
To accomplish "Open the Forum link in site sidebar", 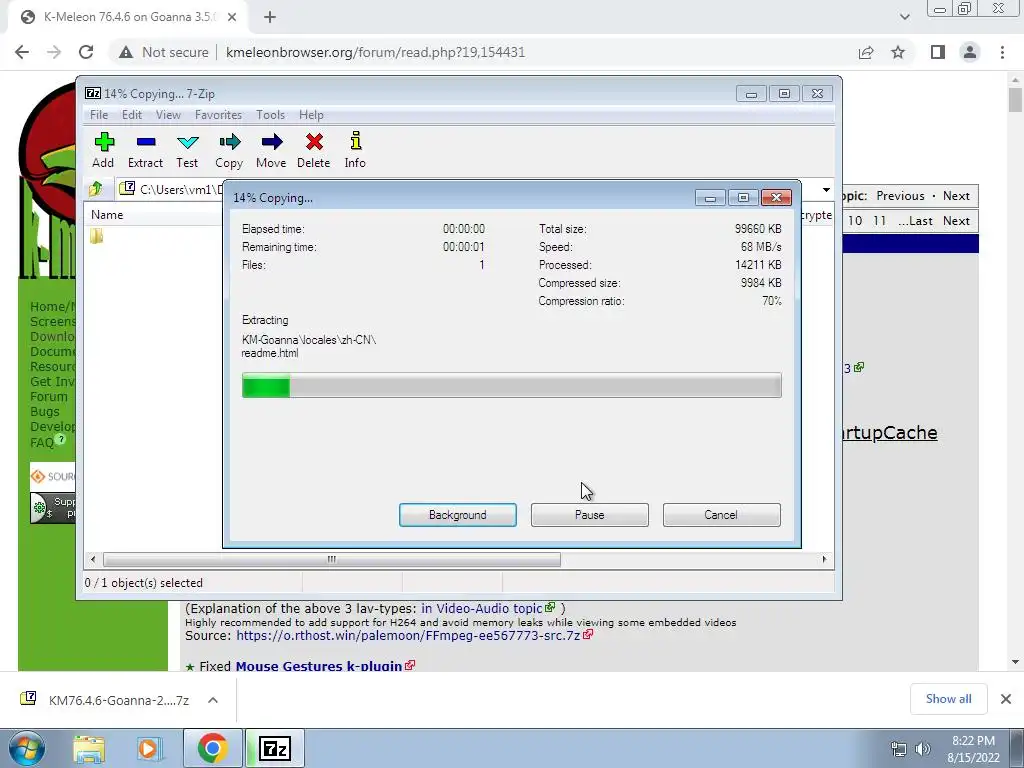I will 49,396.
